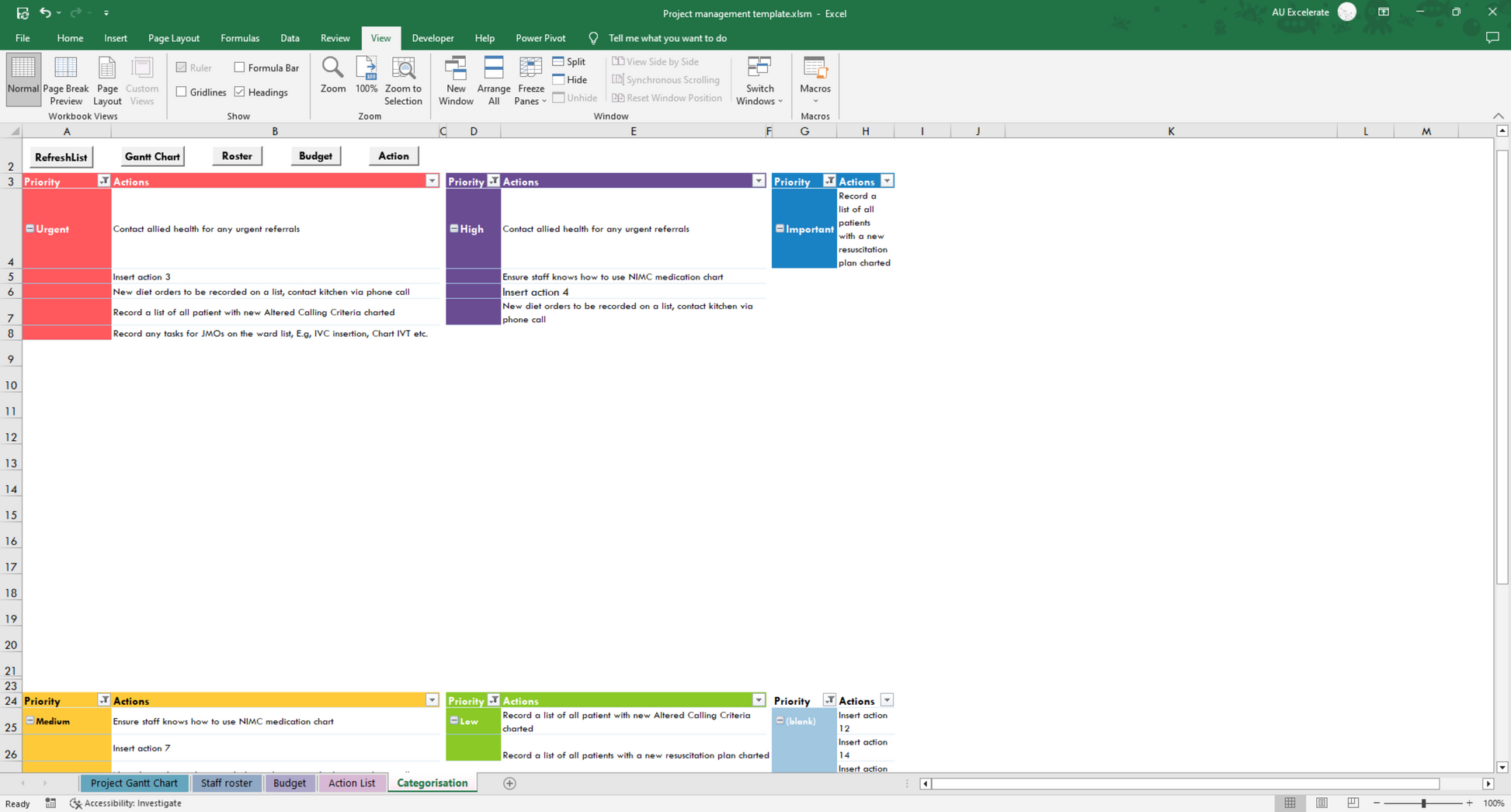Viewport: 1511px width, 812px height.
Task: Click the Gantt Chart button
Action: click(152, 156)
